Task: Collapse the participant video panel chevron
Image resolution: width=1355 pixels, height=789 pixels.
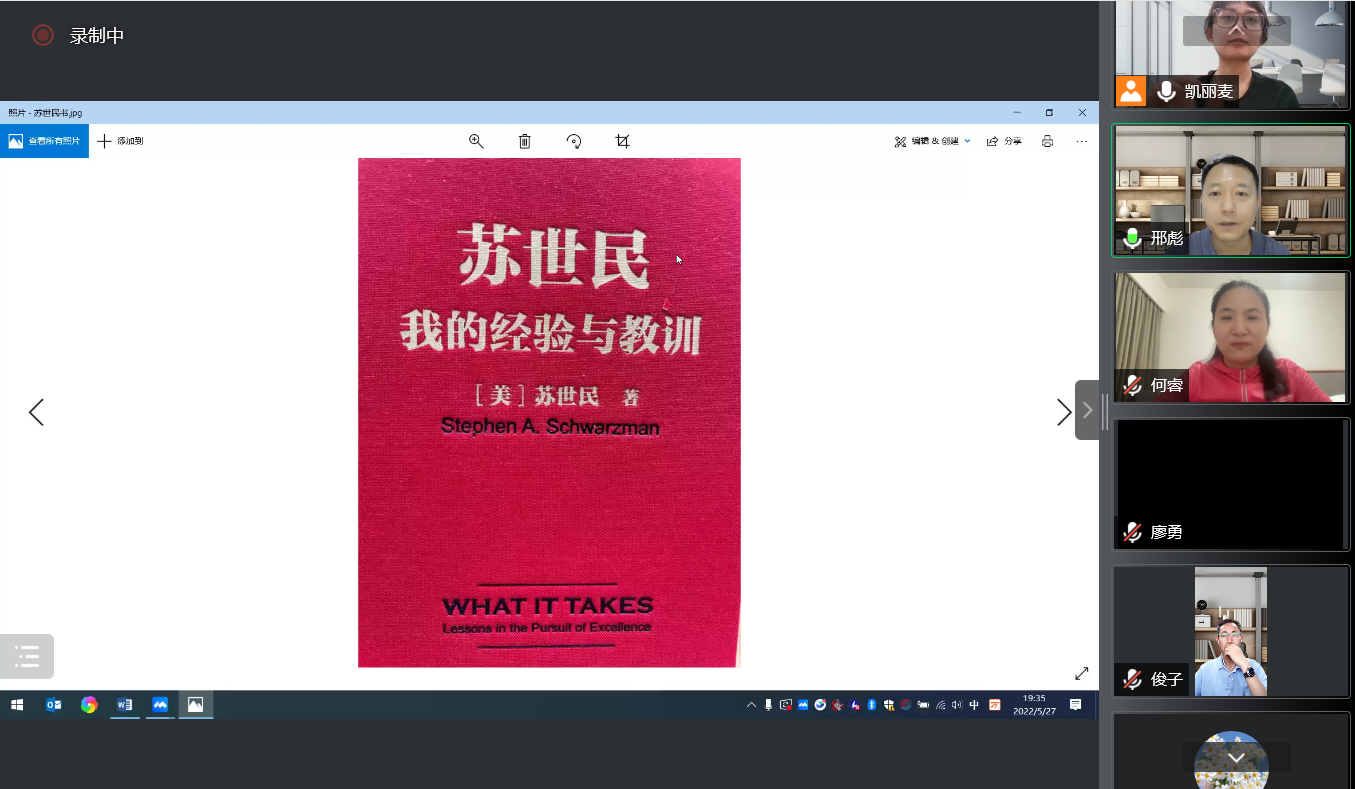Action: click(1087, 410)
